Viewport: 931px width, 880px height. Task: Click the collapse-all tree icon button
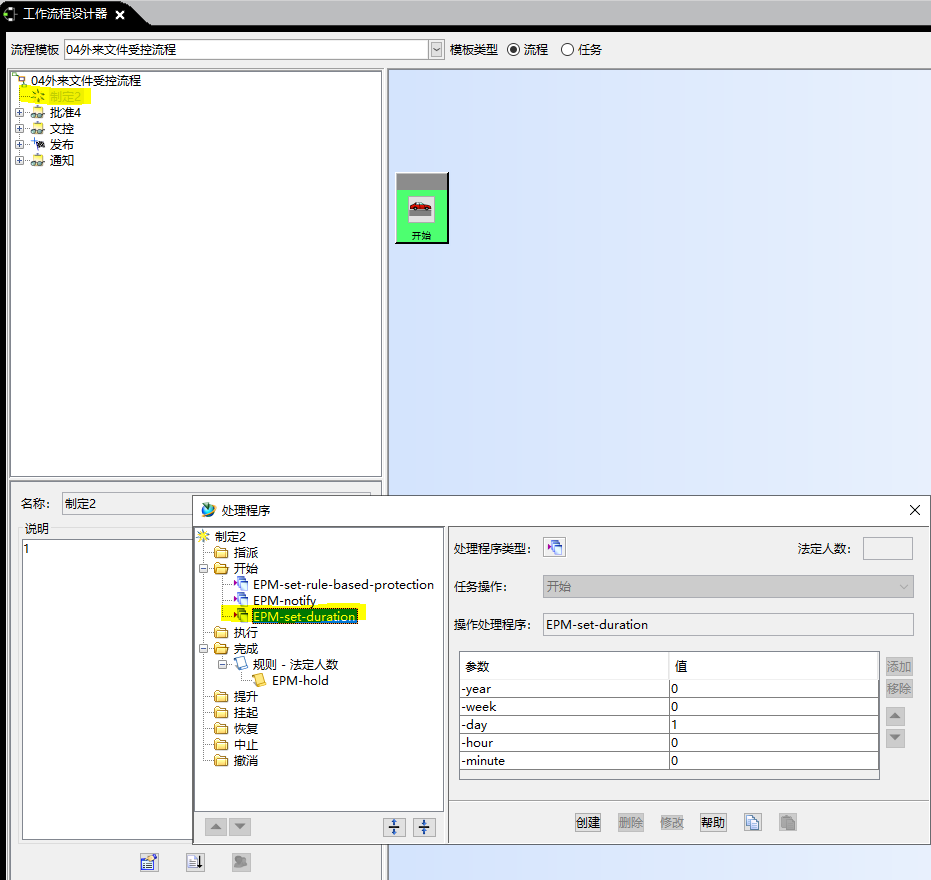tap(424, 827)
